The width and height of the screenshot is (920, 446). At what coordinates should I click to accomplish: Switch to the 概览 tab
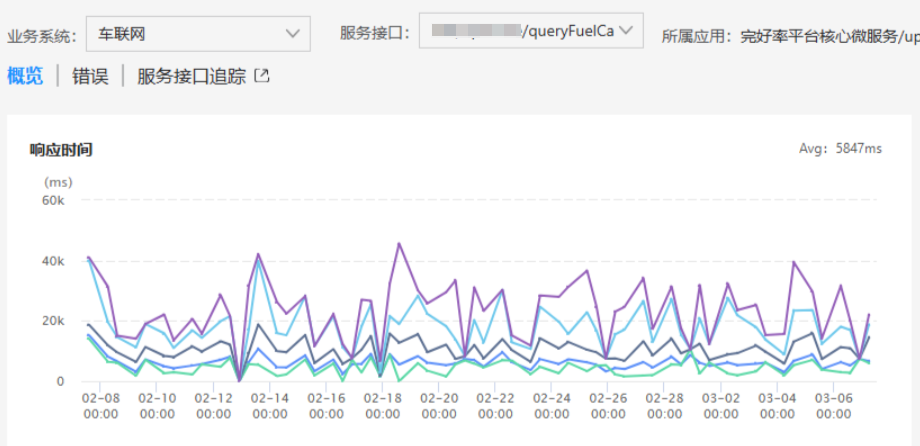click(25, 76)
